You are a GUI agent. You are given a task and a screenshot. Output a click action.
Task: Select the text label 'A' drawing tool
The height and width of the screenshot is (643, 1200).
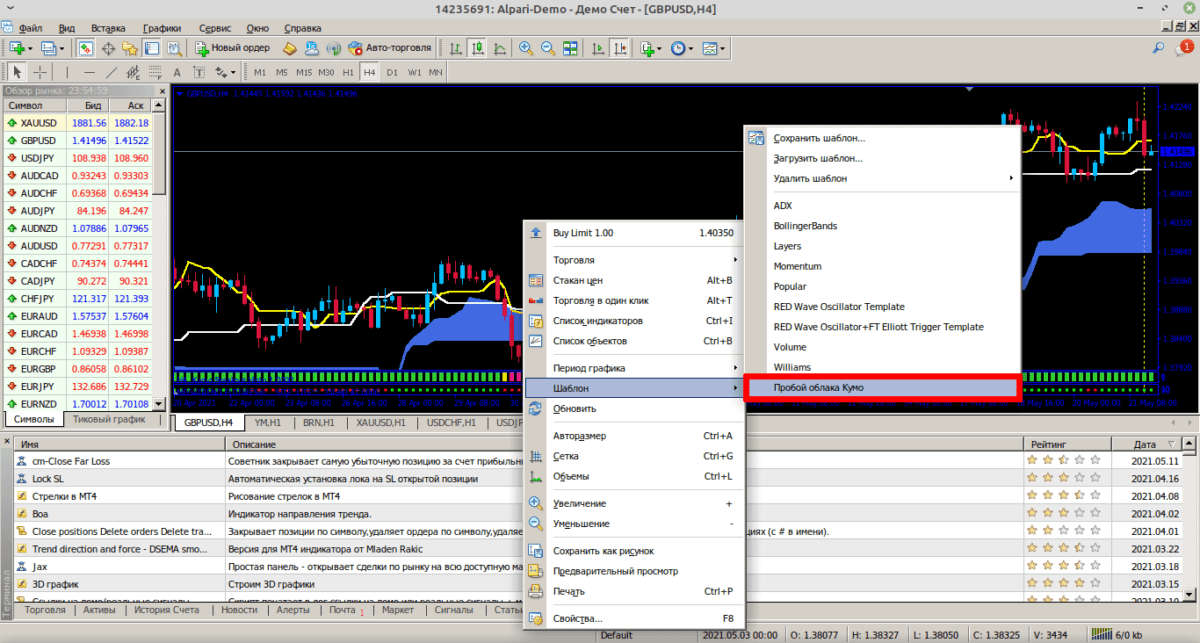point(177,73)
